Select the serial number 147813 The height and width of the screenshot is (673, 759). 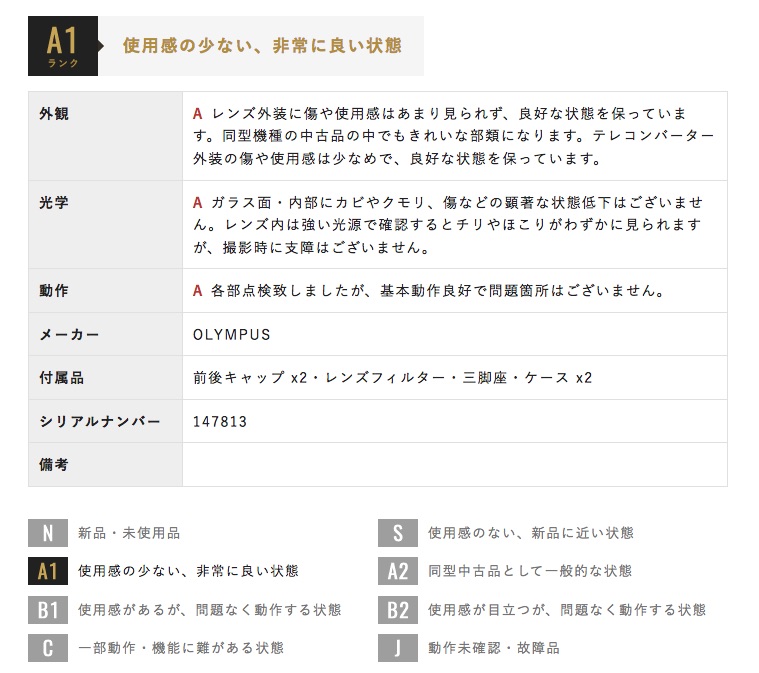(220, 422)
